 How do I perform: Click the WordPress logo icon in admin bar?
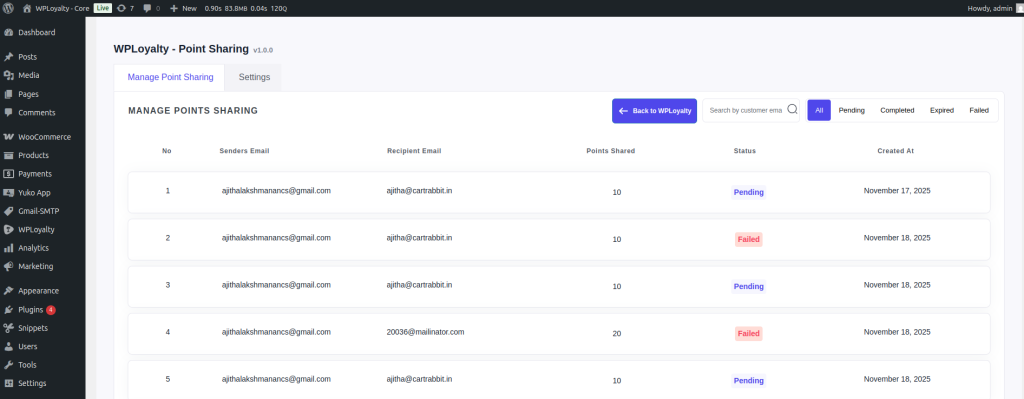click(x=8, y=8)
